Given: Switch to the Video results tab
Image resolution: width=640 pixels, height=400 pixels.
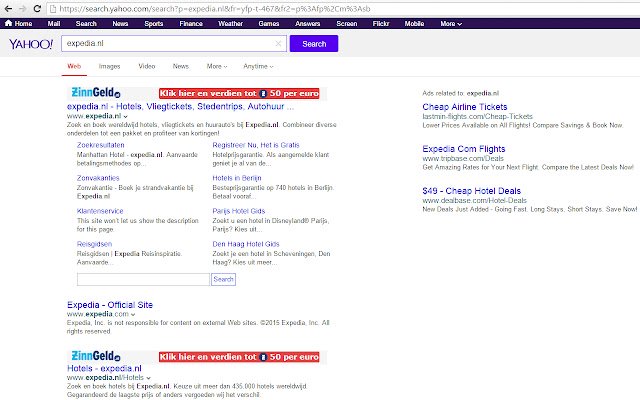Looking at the screenshot, I should point(147,66).
